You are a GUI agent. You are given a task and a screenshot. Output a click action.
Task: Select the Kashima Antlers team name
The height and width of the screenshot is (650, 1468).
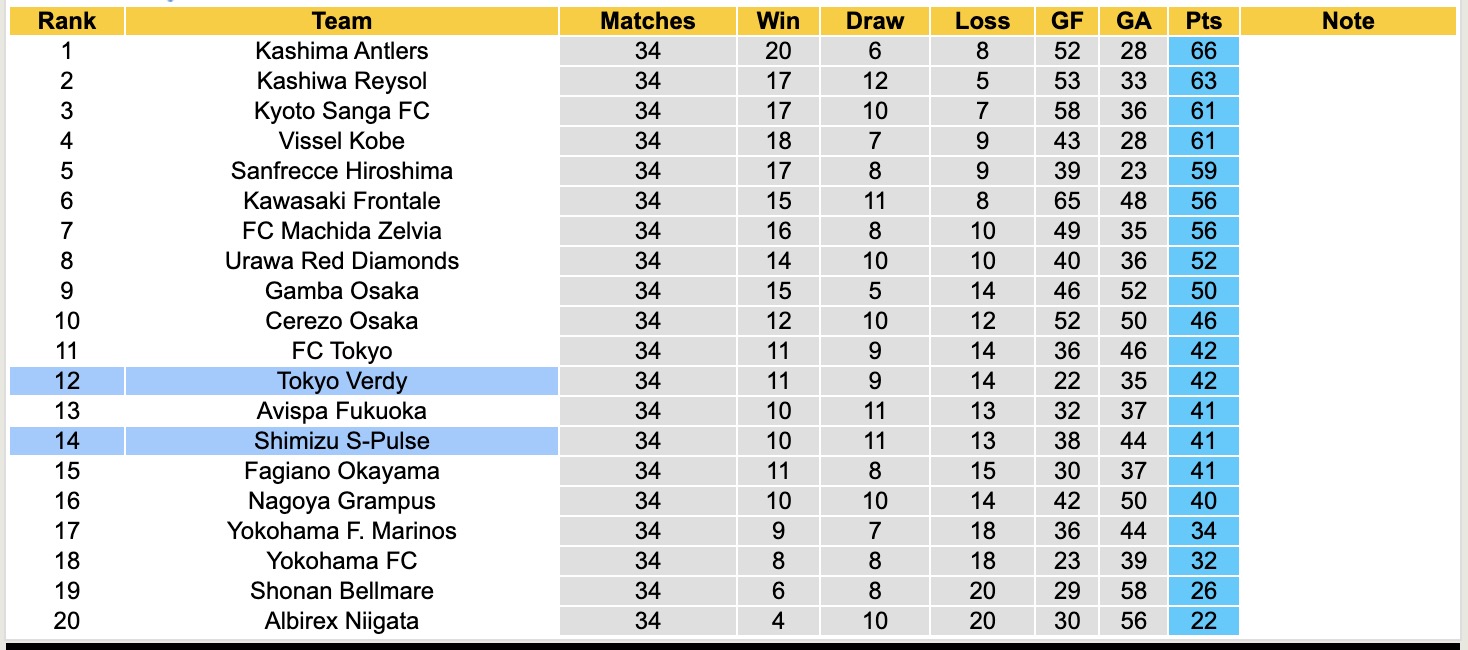pyautogui.click(x=341, y=51)
